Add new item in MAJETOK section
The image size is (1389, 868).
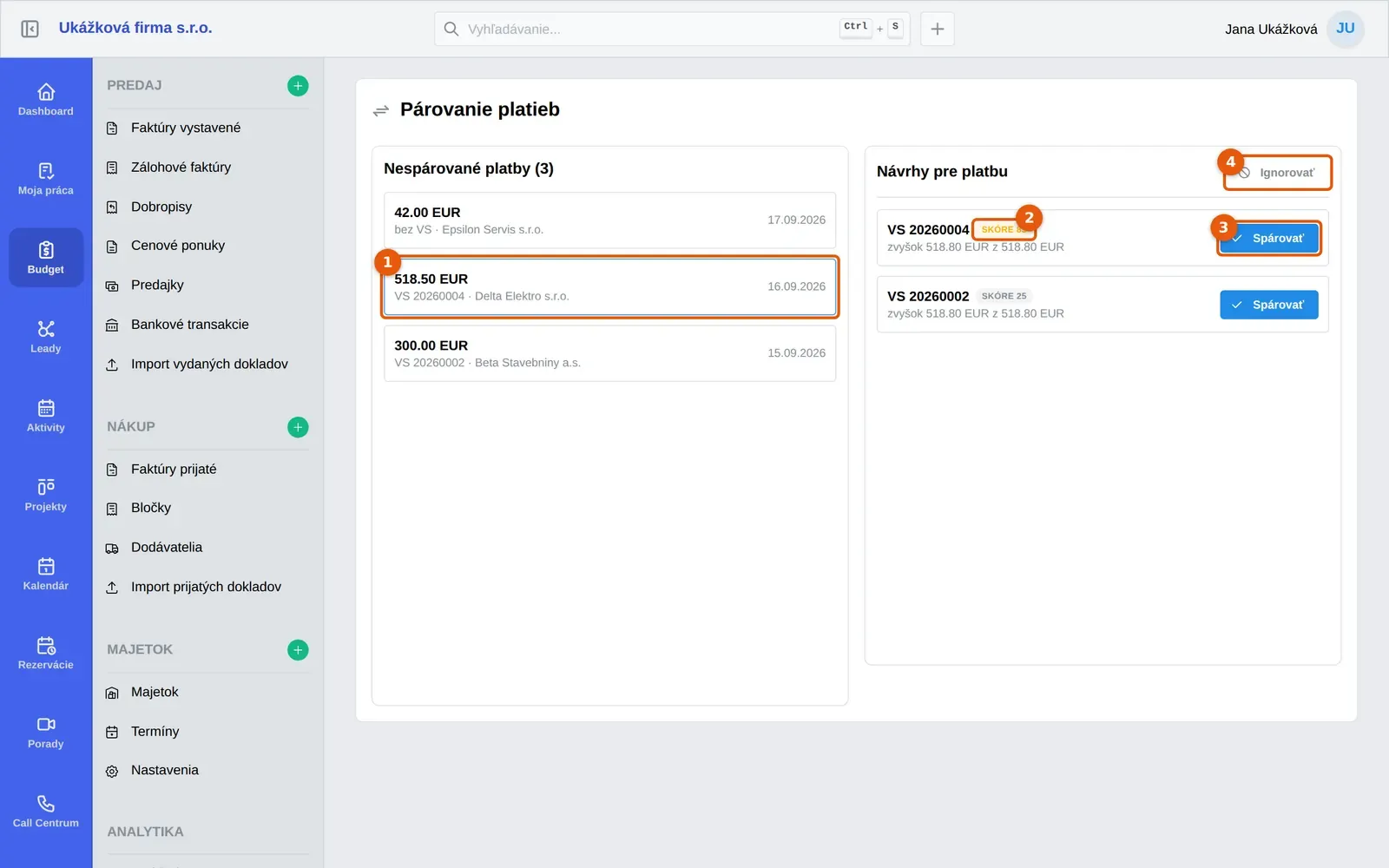[x=298, y=650]
